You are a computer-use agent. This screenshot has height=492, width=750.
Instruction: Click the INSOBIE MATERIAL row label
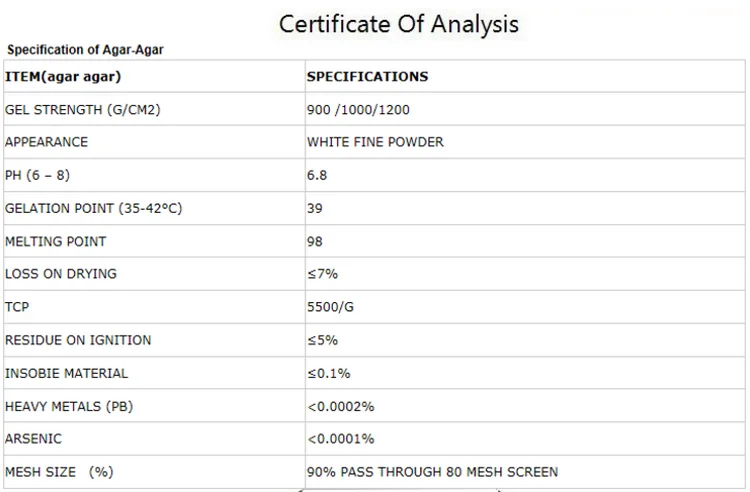67,373
